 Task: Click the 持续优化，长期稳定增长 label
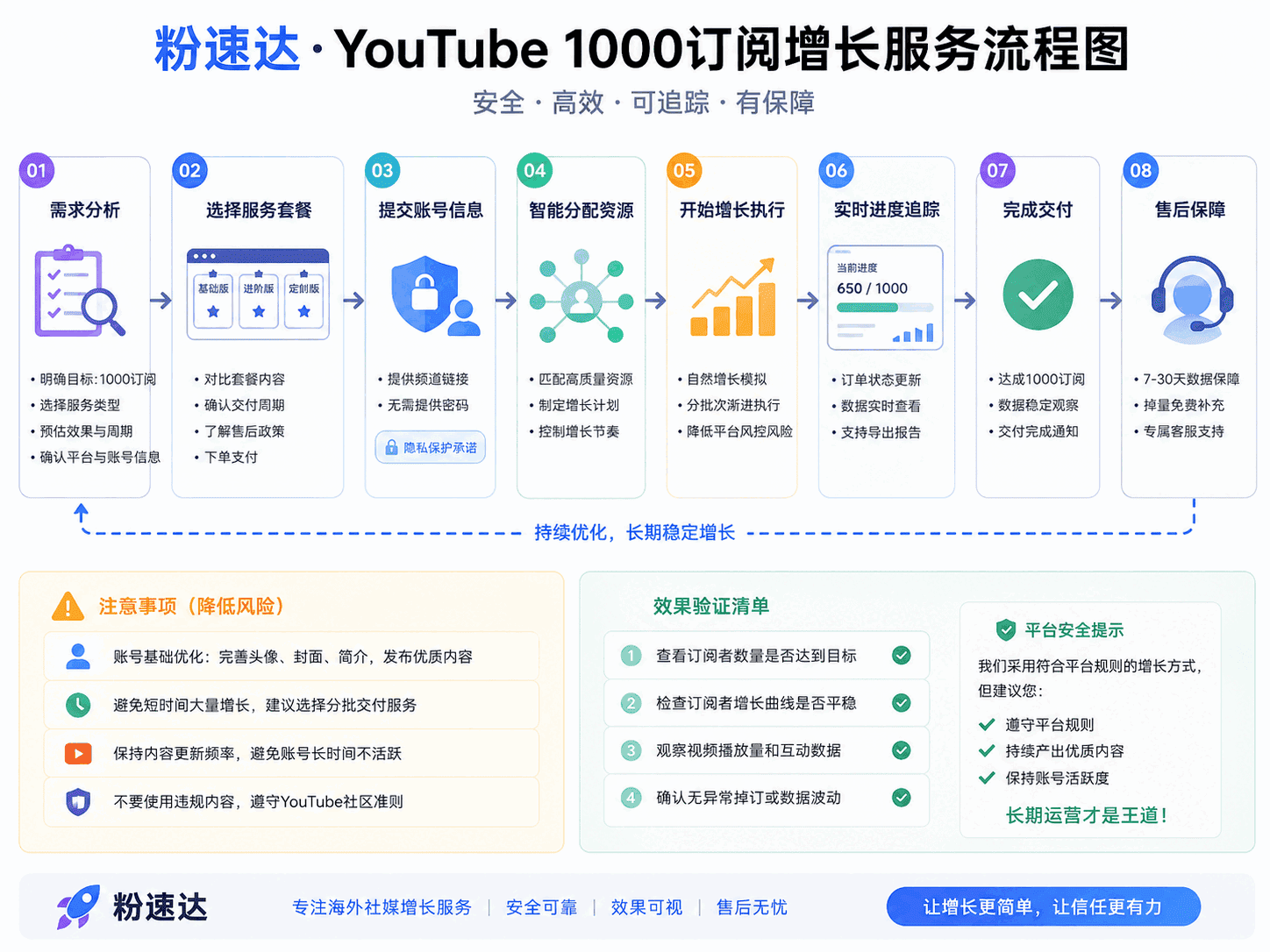coord(634,532)
